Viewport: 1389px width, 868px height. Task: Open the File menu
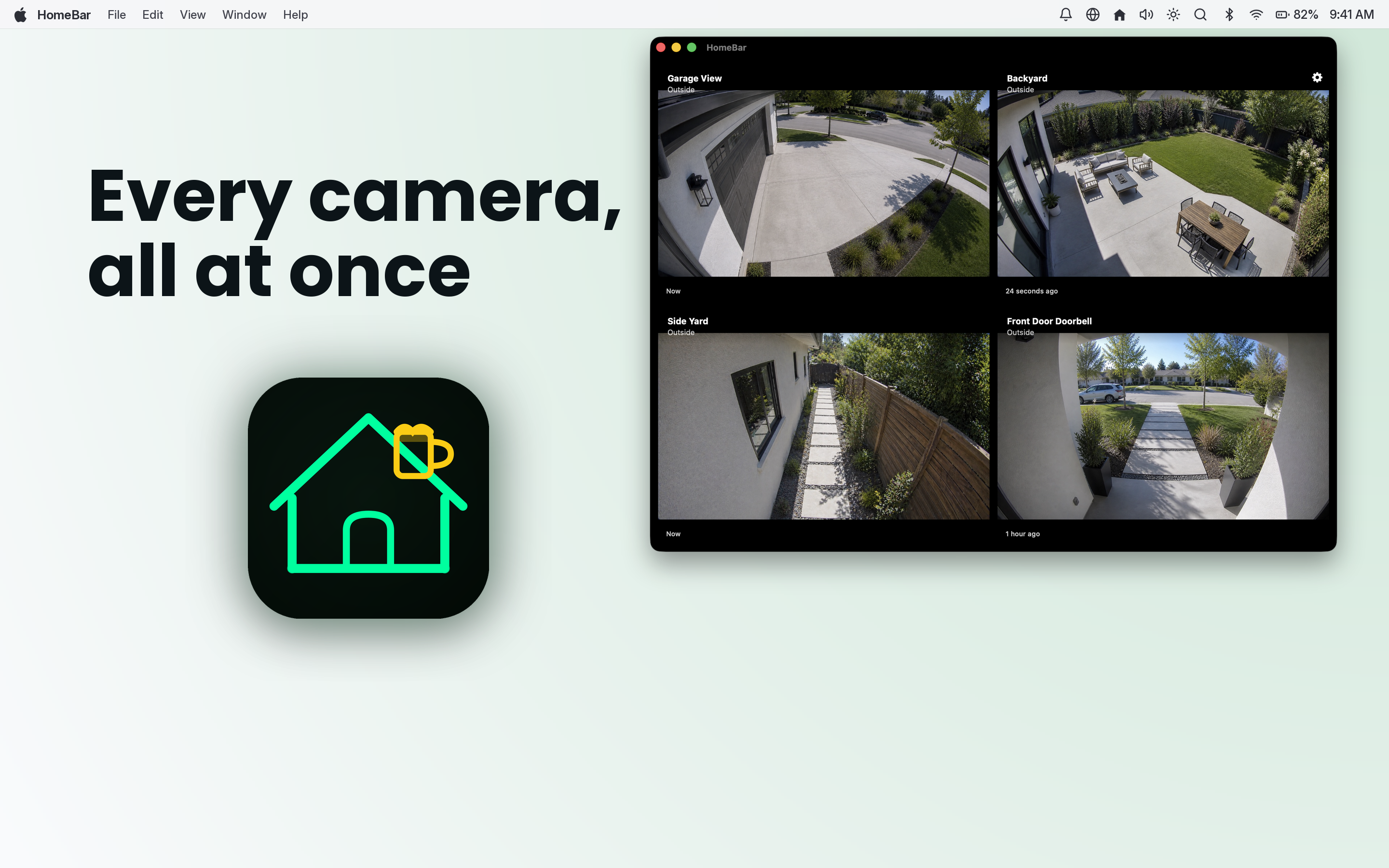[x=117, y=14]
